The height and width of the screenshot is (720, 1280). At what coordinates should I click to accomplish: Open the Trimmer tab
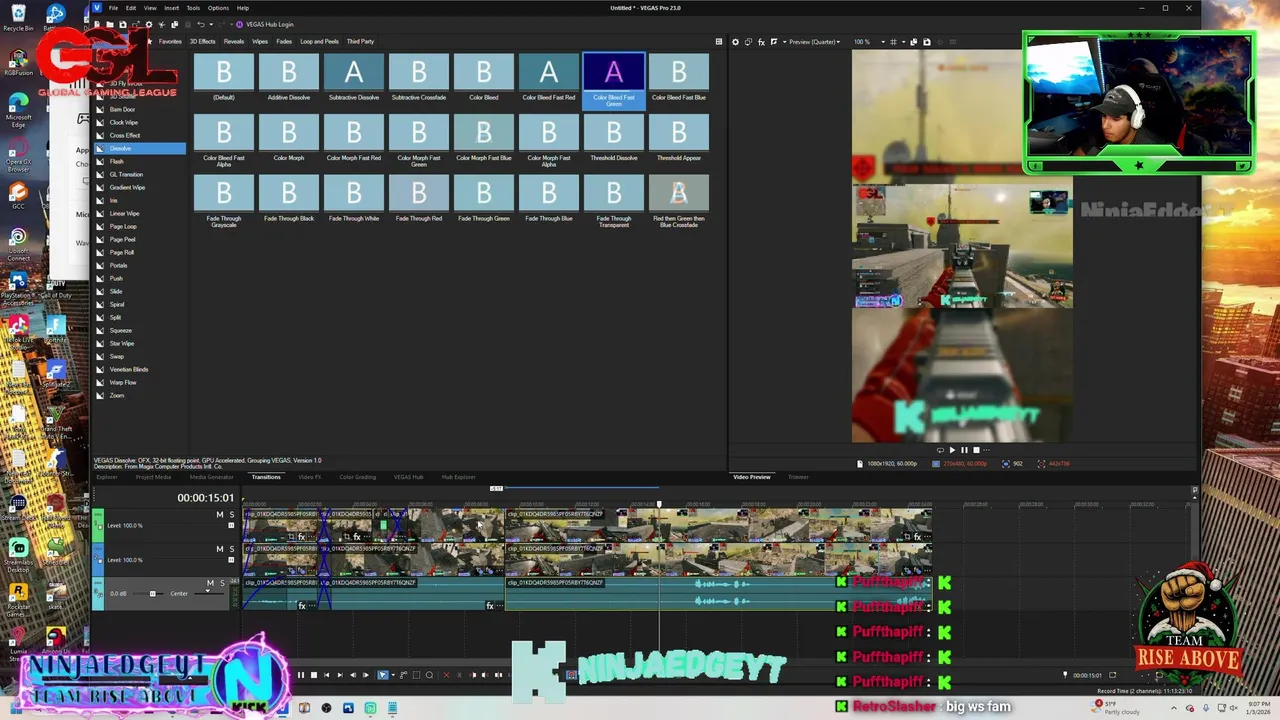[x=798, y=477]
